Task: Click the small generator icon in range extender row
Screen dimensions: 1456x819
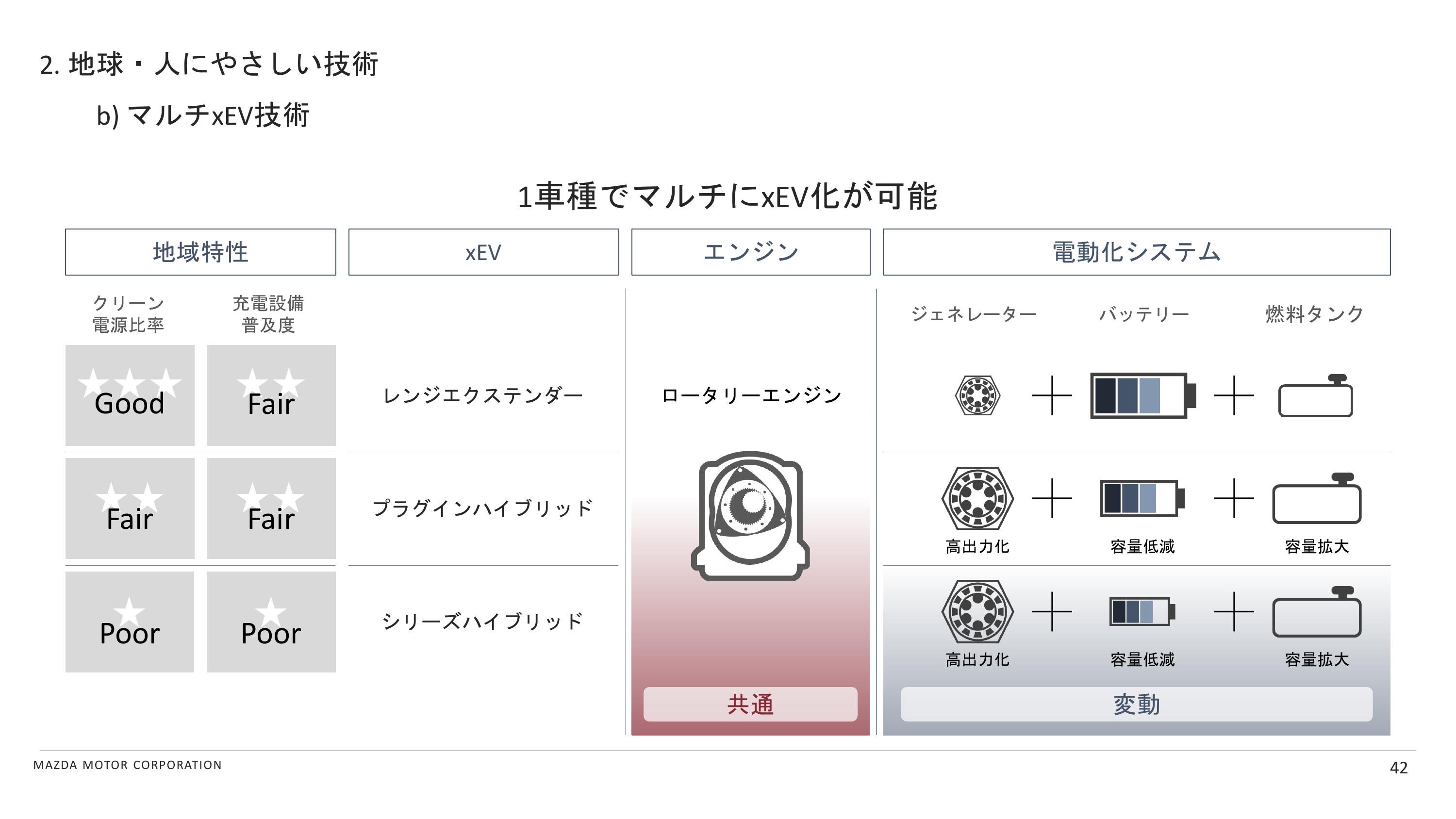Action: [977, 395]
